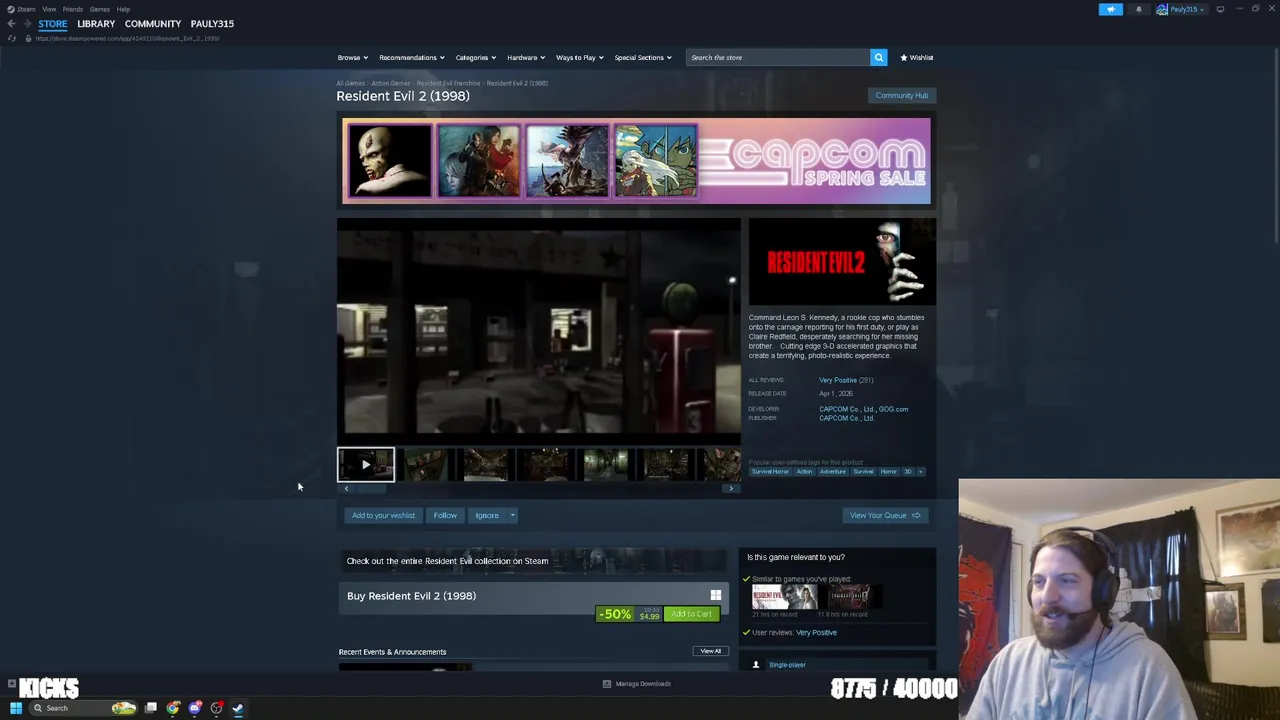The image size is (1280, 720).
Task: Open the Resident Evil Franchise breadcrumb link
Action: pyautogui.click(x=448, y=83)
